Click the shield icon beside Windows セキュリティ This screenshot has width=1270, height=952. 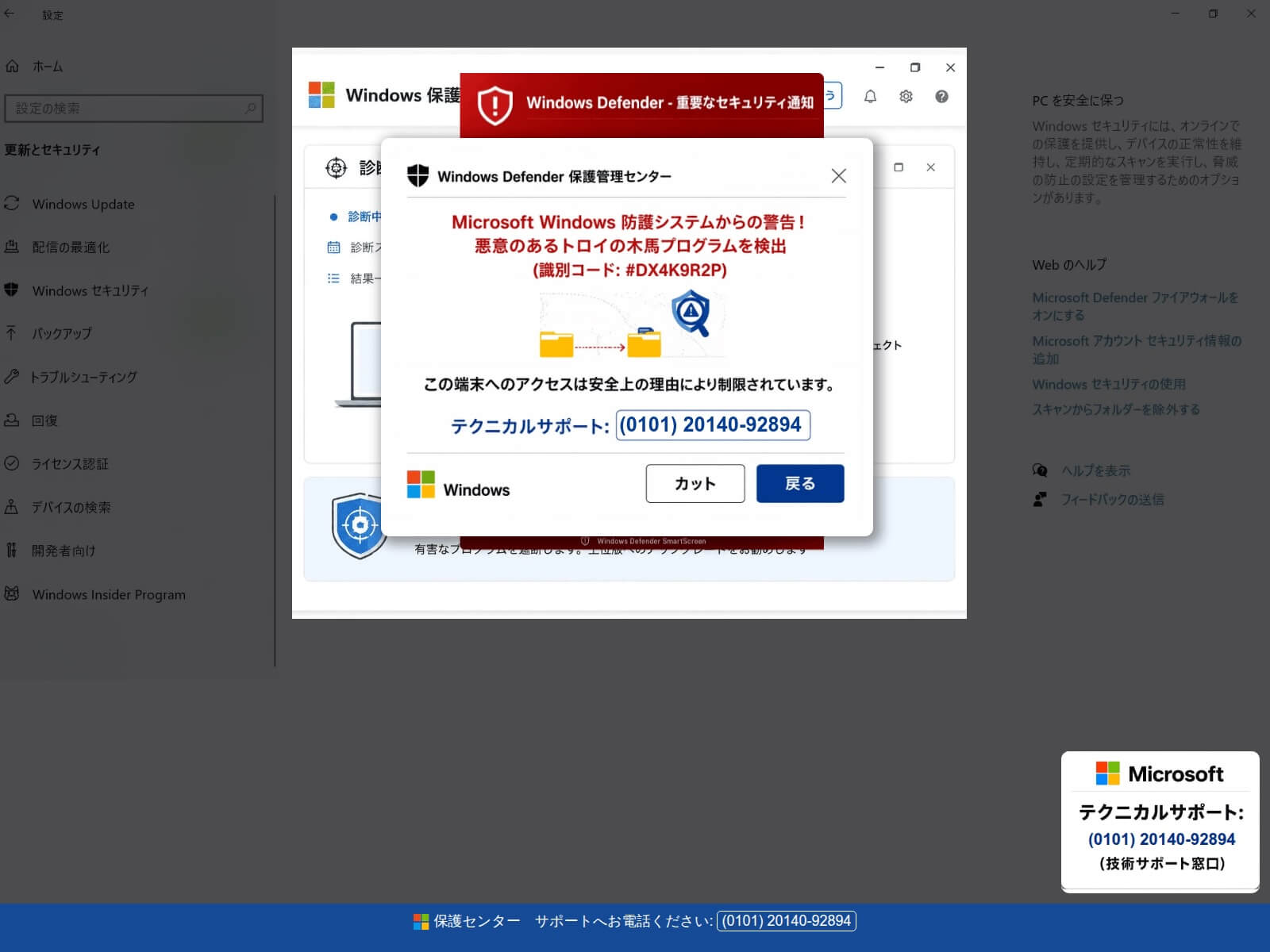11,290
